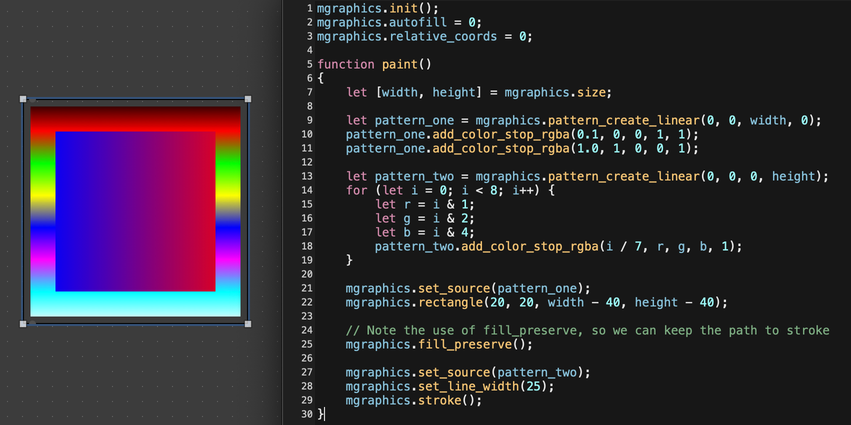Screen dimensions: 851x425
Task: Place cursor after the closing brace on line 30
Action: [x=326, y=414]
